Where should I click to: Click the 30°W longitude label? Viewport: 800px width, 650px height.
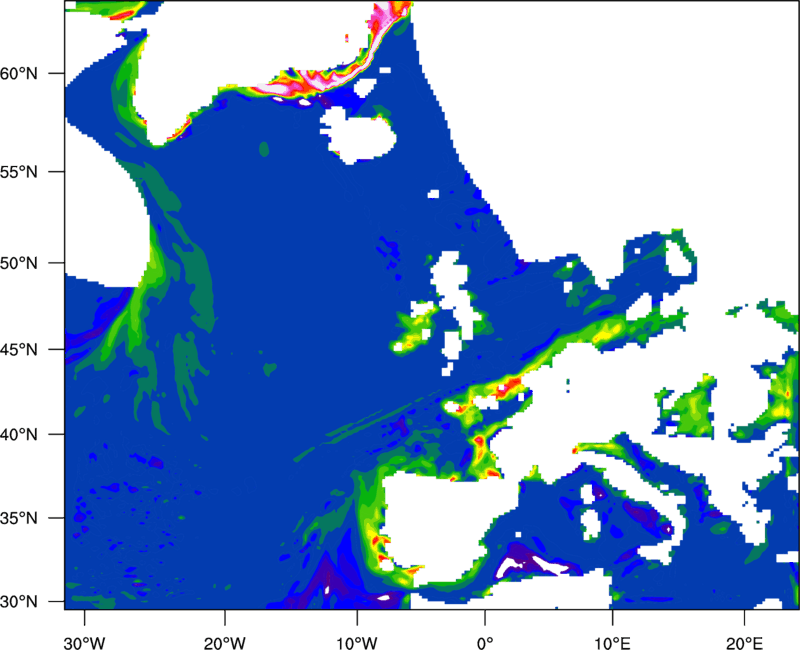click(x=85, y=643)
